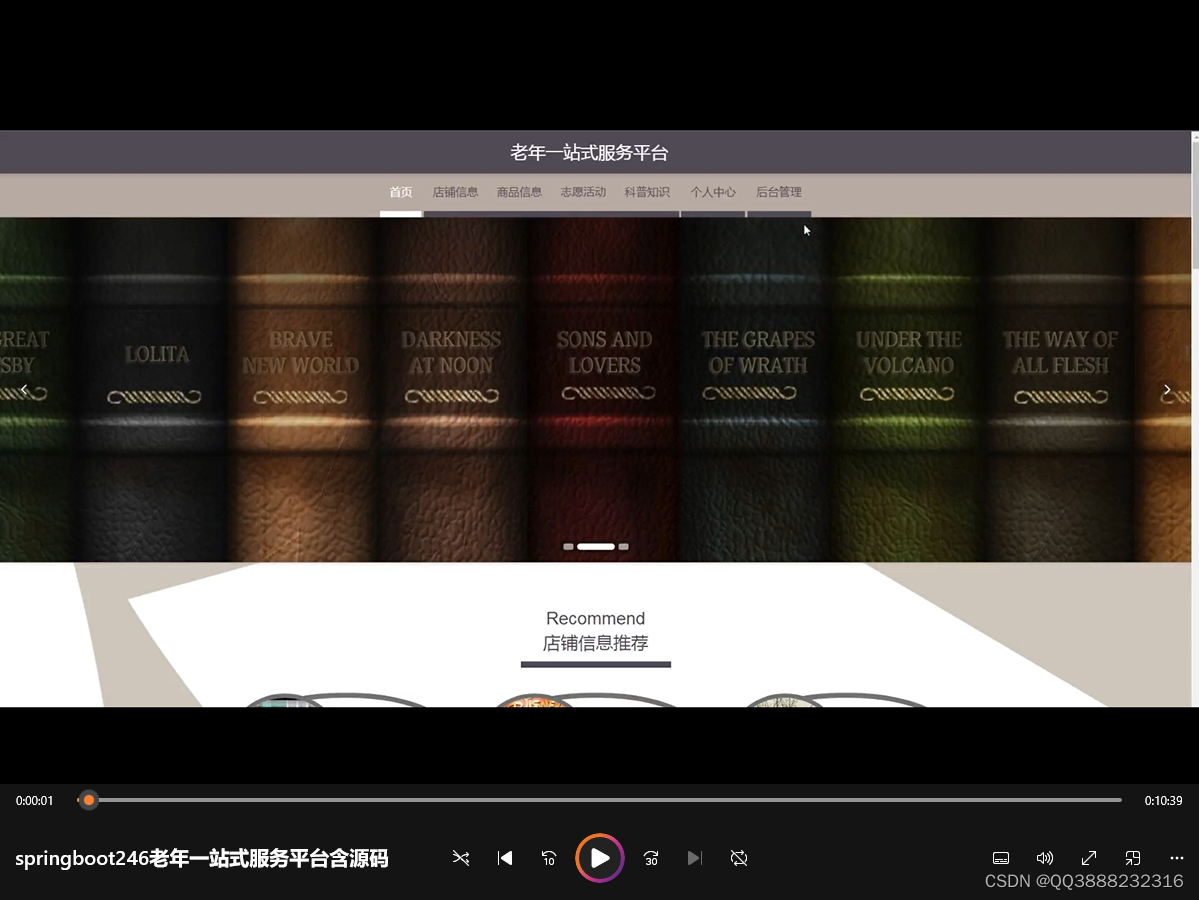Go to previous track
This screenshot has height=900, width=1199.
point(505,858)
